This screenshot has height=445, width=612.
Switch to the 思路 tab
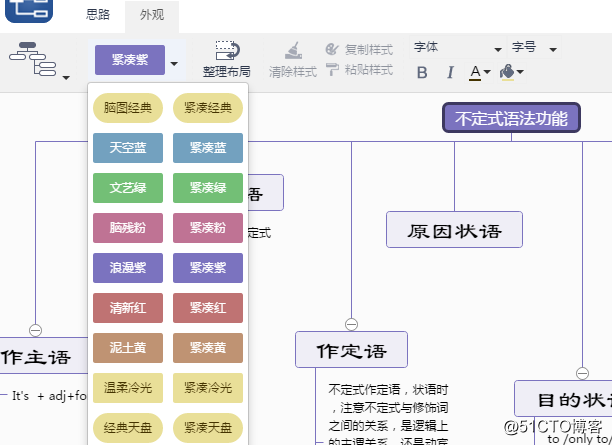pos(98,15)
